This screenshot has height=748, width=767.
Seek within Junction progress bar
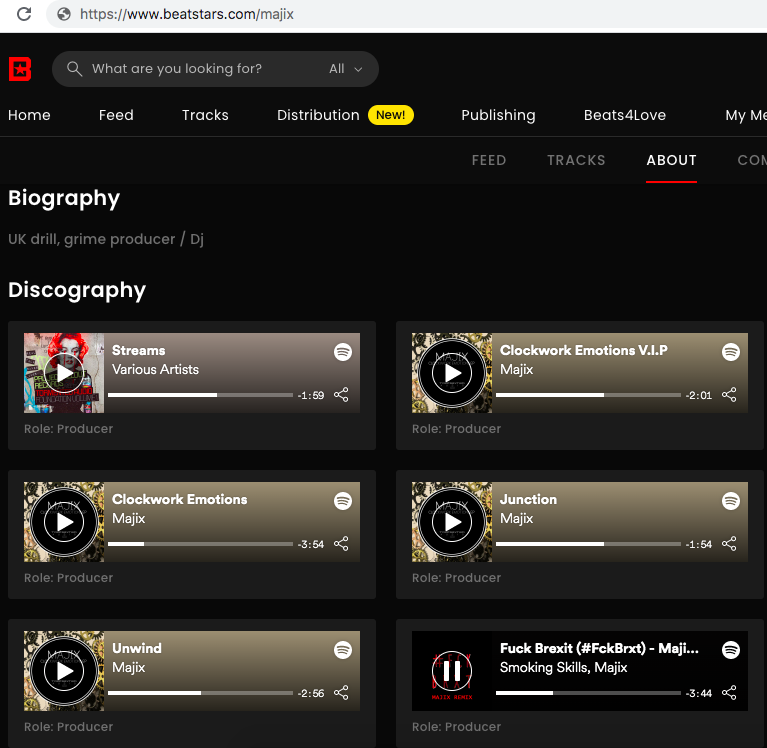click(x=588, y=544)
